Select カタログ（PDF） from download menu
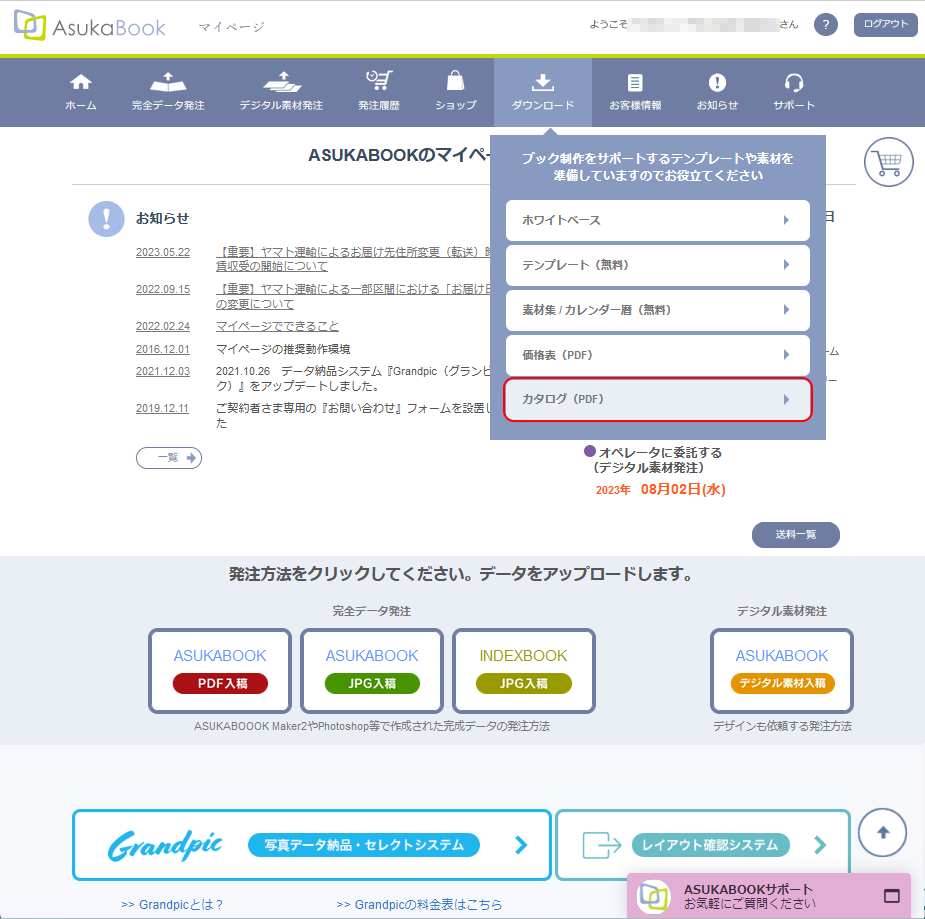 tap(657, 399)
